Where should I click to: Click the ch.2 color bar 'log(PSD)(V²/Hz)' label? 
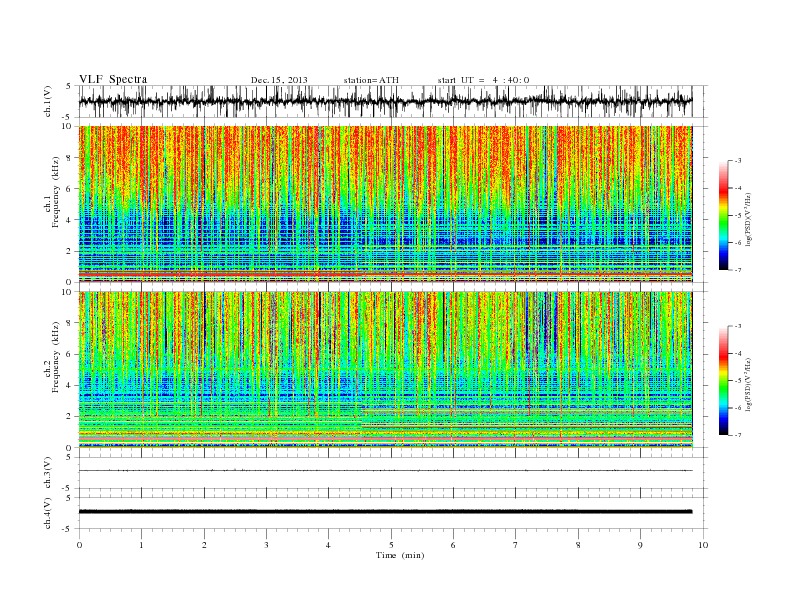click(748, 384)
